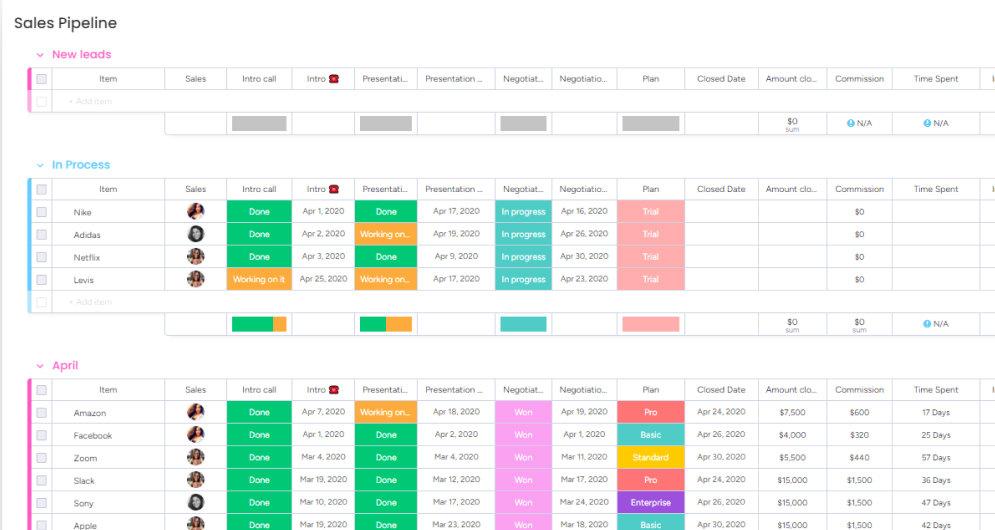
Task: Click the Closed Date column header in April
Action: pos(721,390)
